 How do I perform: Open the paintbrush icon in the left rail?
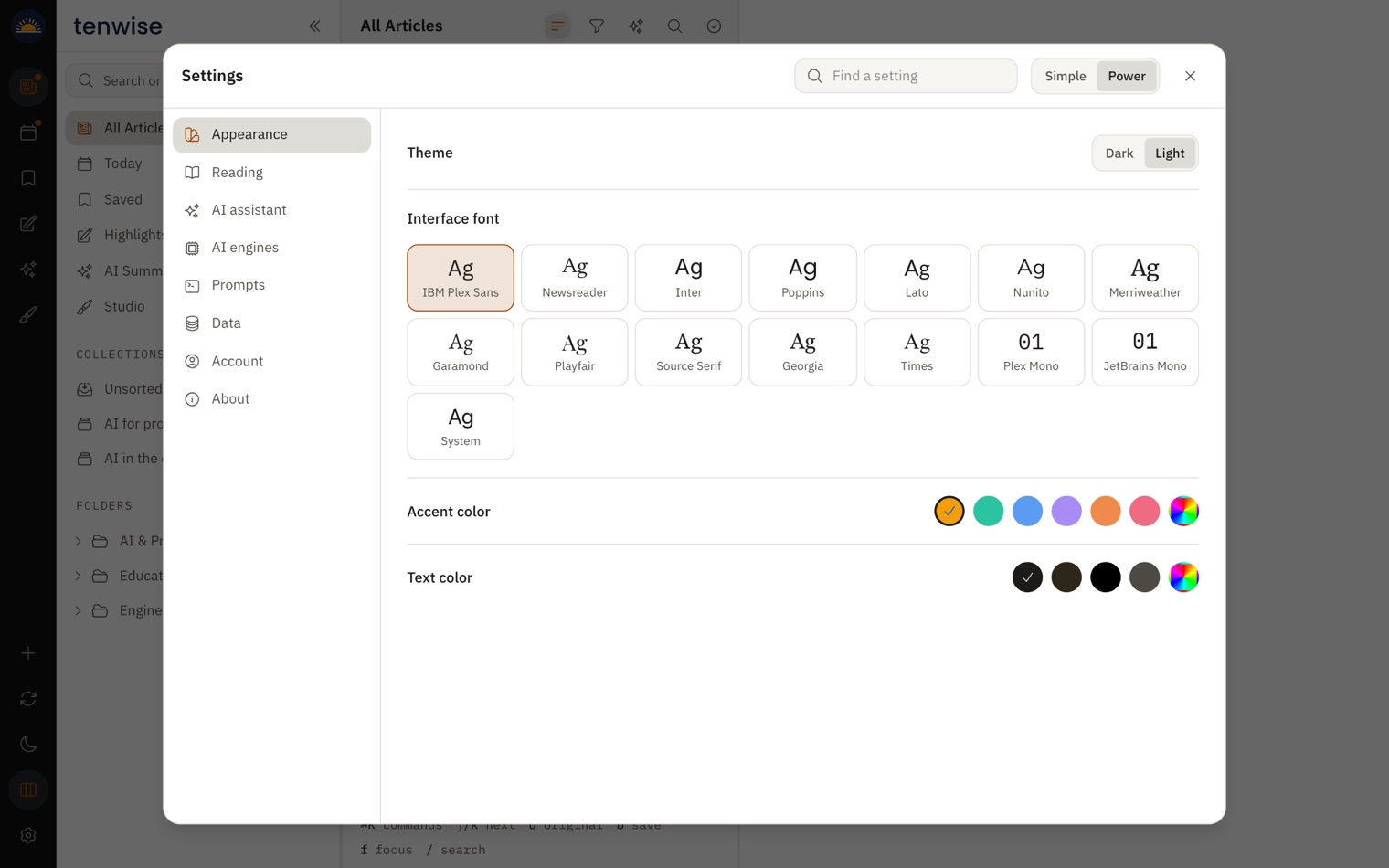click(28, 315)
